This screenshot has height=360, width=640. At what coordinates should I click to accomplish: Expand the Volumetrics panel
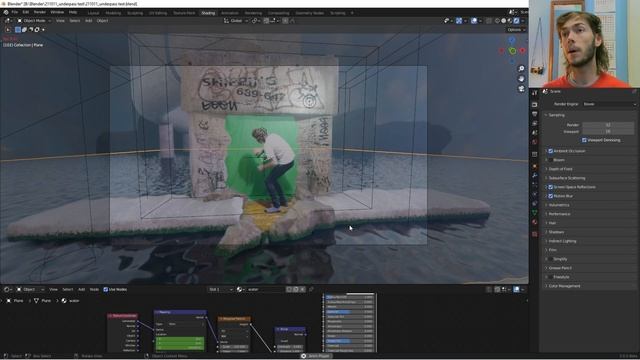point(559,205)
